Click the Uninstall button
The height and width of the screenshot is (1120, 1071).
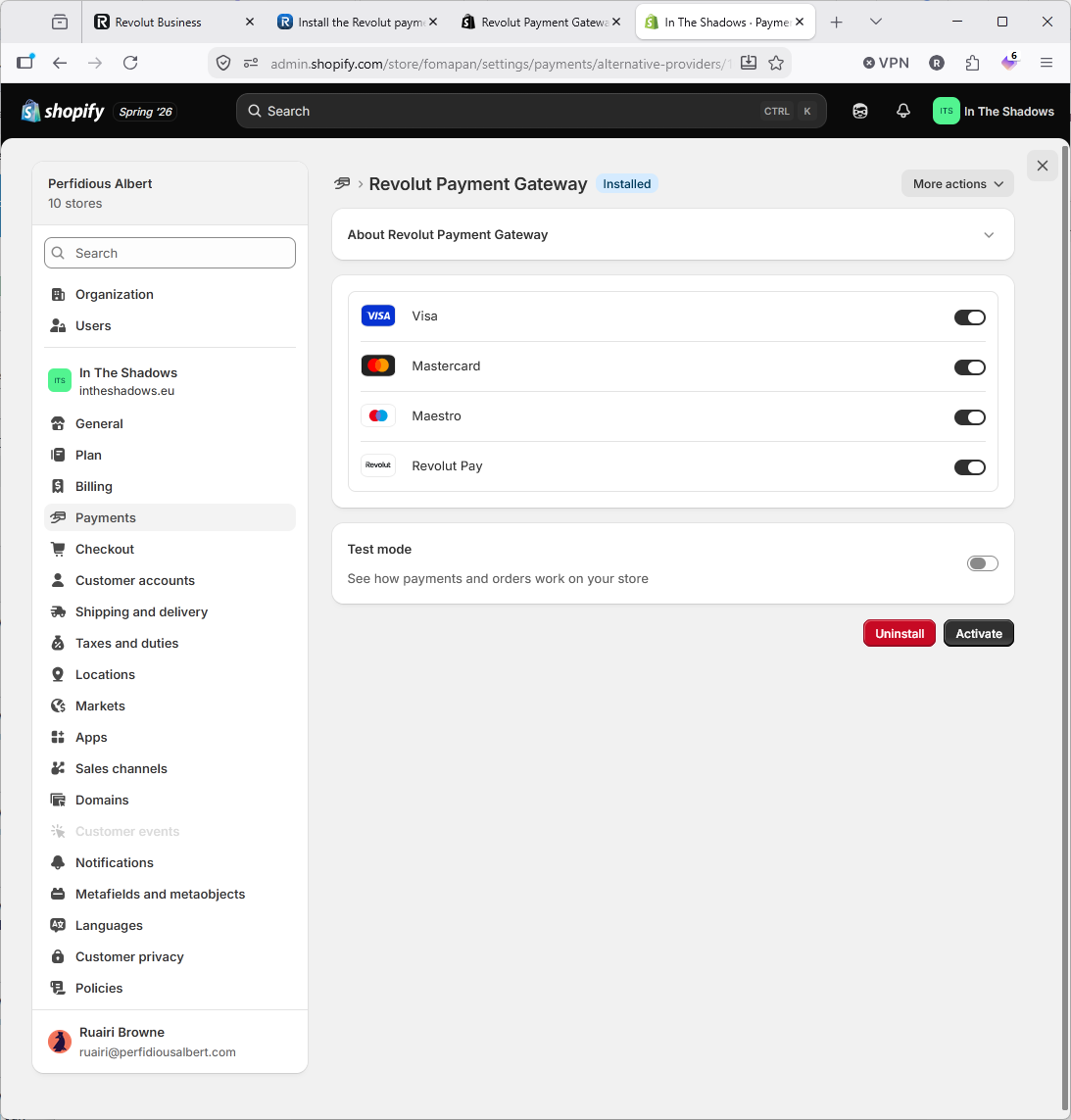(x=899, y=634)
